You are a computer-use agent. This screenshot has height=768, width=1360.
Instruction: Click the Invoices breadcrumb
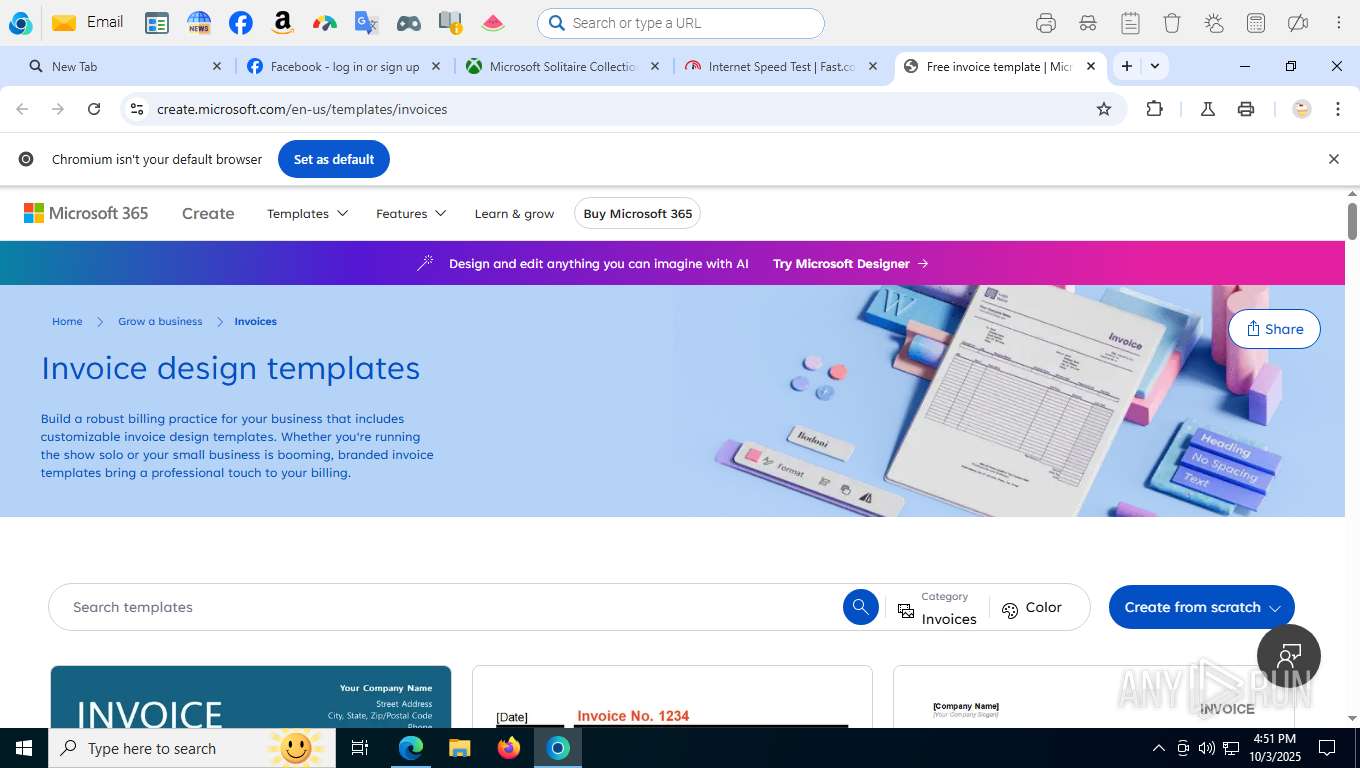point(255,321)
